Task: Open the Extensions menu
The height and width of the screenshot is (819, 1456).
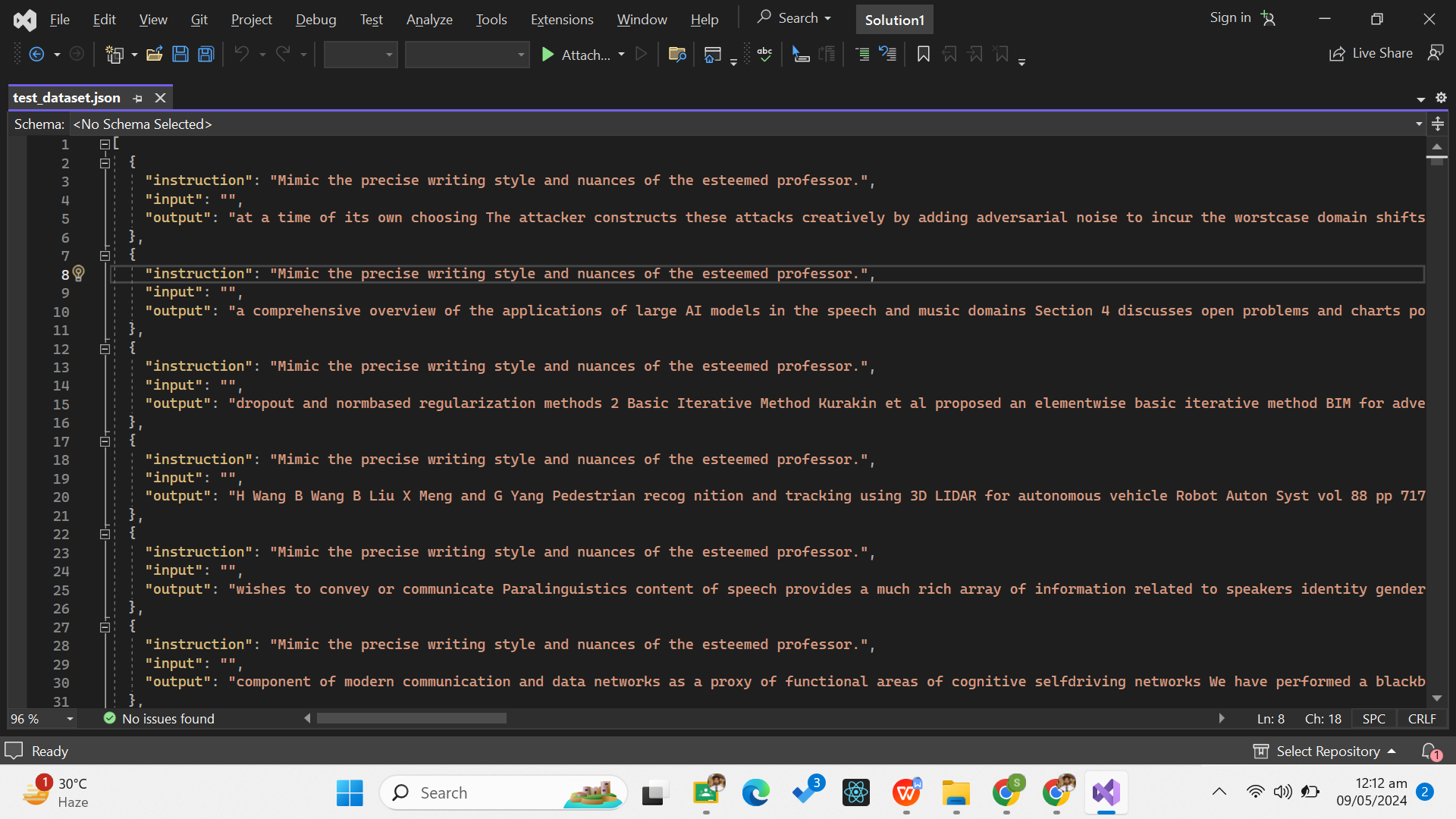Action: (x=561, y=19)
